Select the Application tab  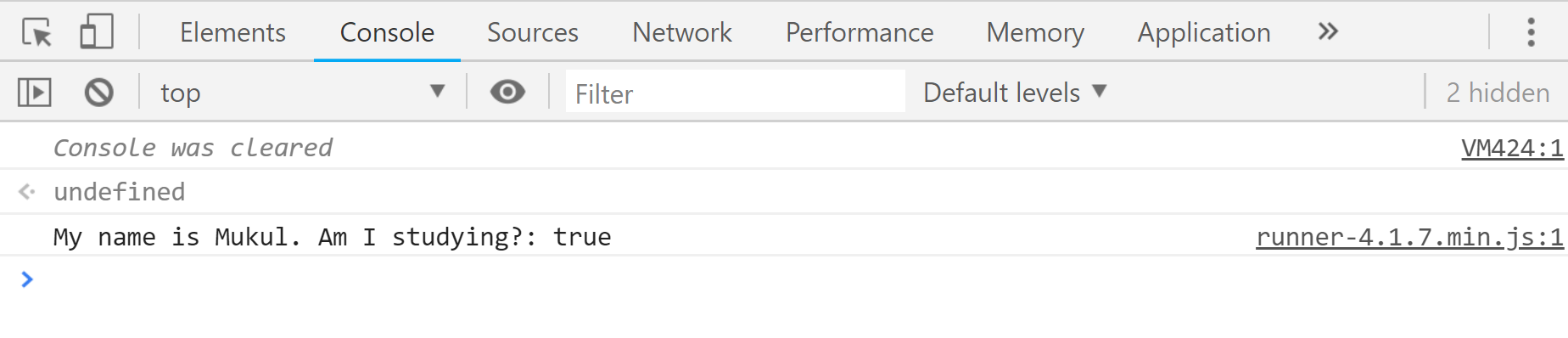click(1203, 32)
